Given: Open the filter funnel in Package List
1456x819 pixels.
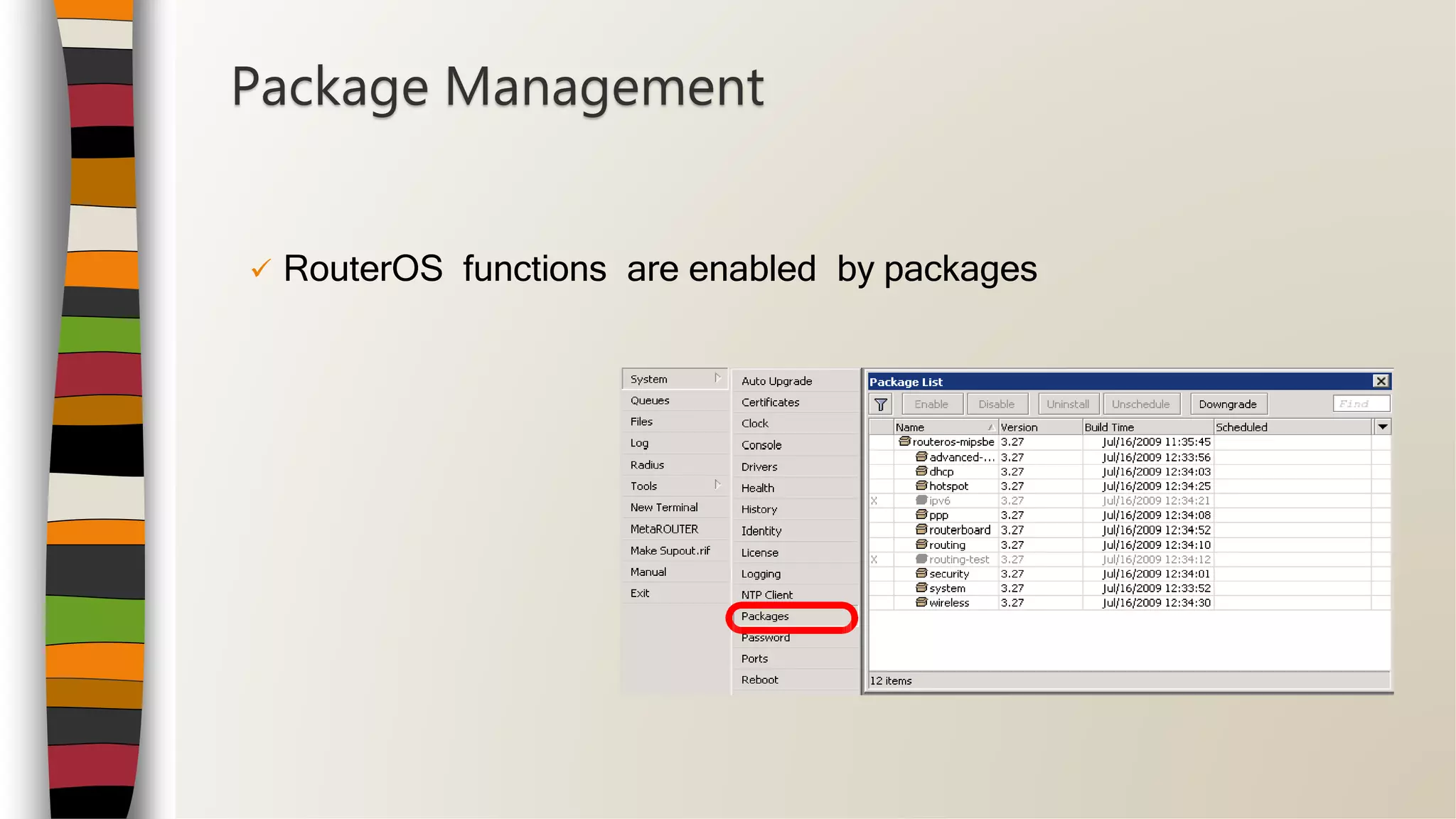Looking at the screenshot, I should [881, 405].
